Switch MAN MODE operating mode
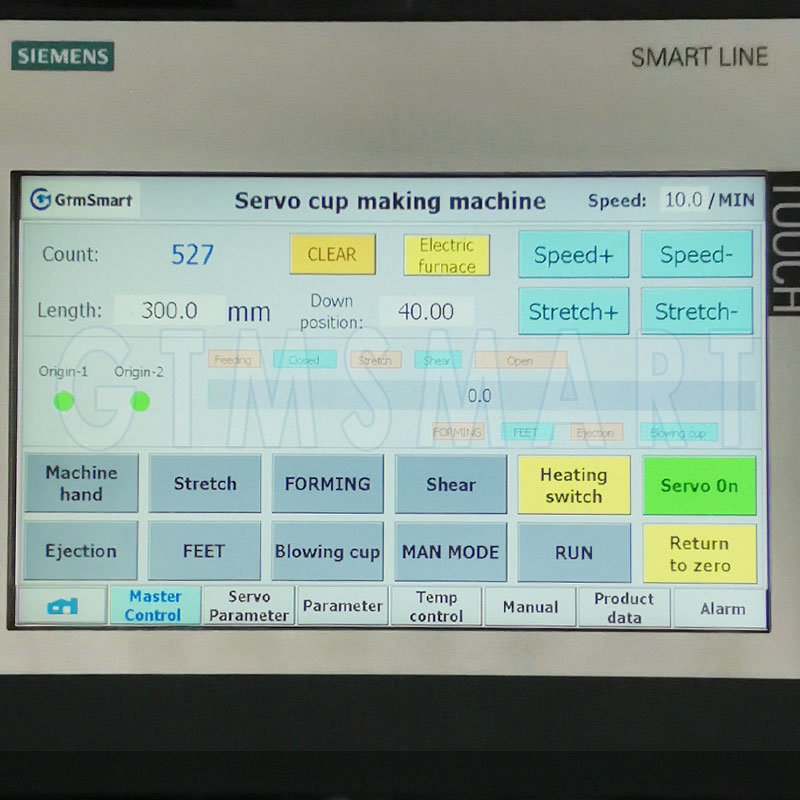Image resolution: width=800 pixels, height=800 pixels. coord(450,552)
